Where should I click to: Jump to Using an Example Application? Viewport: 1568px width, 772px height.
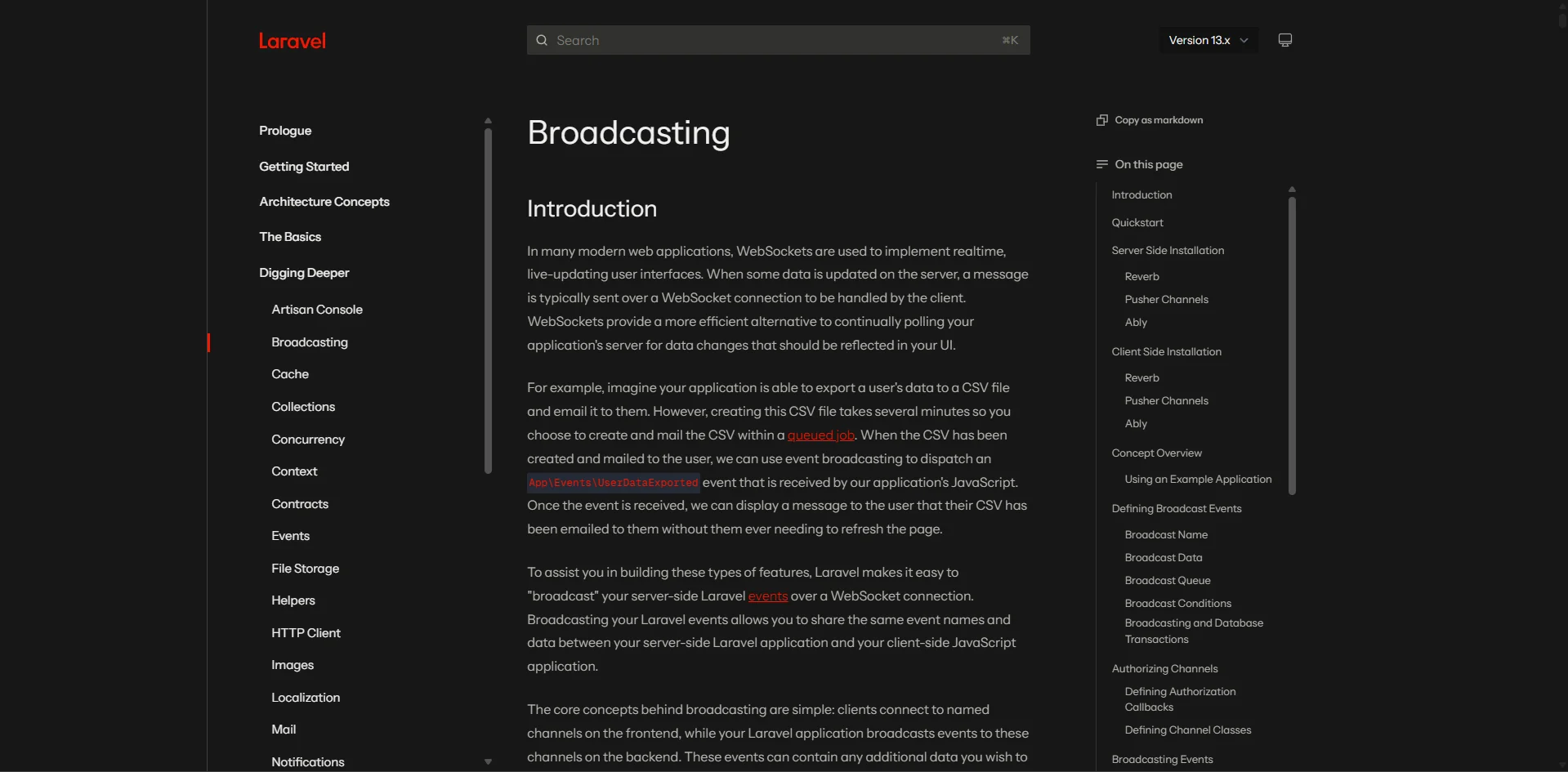click(1198, 480)
